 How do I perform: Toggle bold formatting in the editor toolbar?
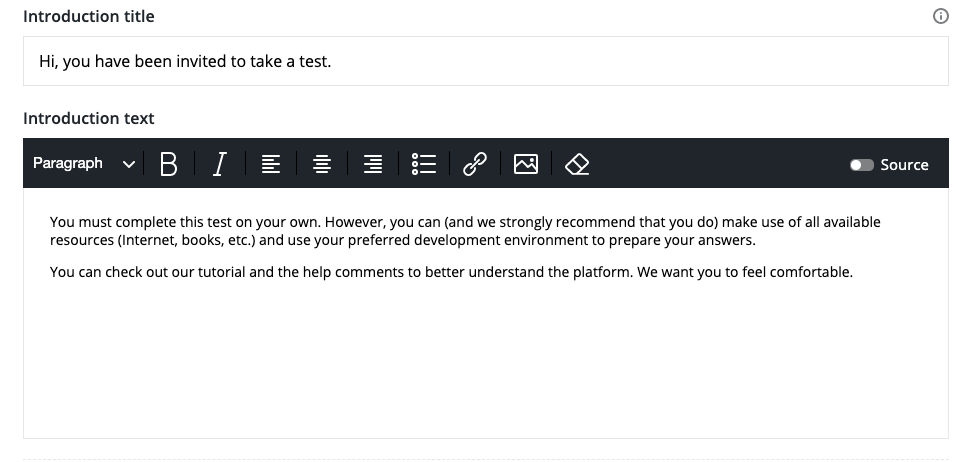click(x=169, y=164)
